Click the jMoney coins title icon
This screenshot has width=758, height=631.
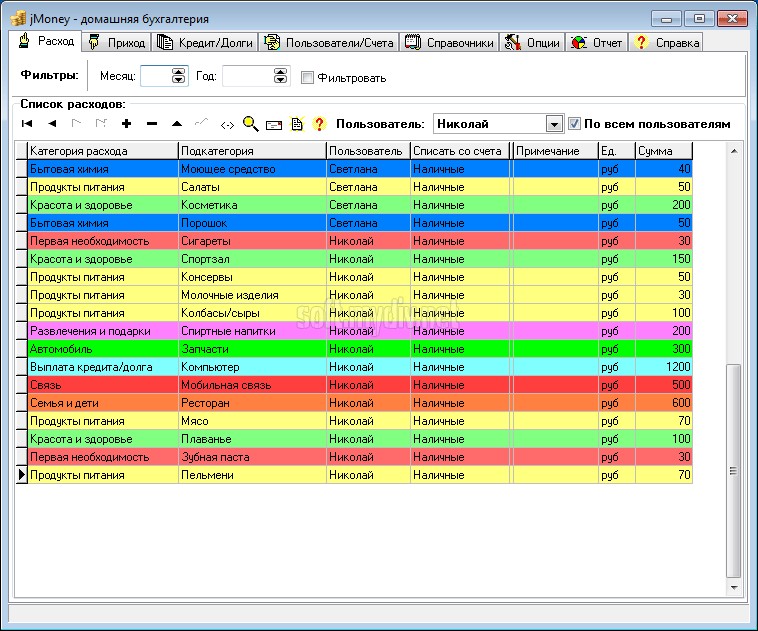18,18
